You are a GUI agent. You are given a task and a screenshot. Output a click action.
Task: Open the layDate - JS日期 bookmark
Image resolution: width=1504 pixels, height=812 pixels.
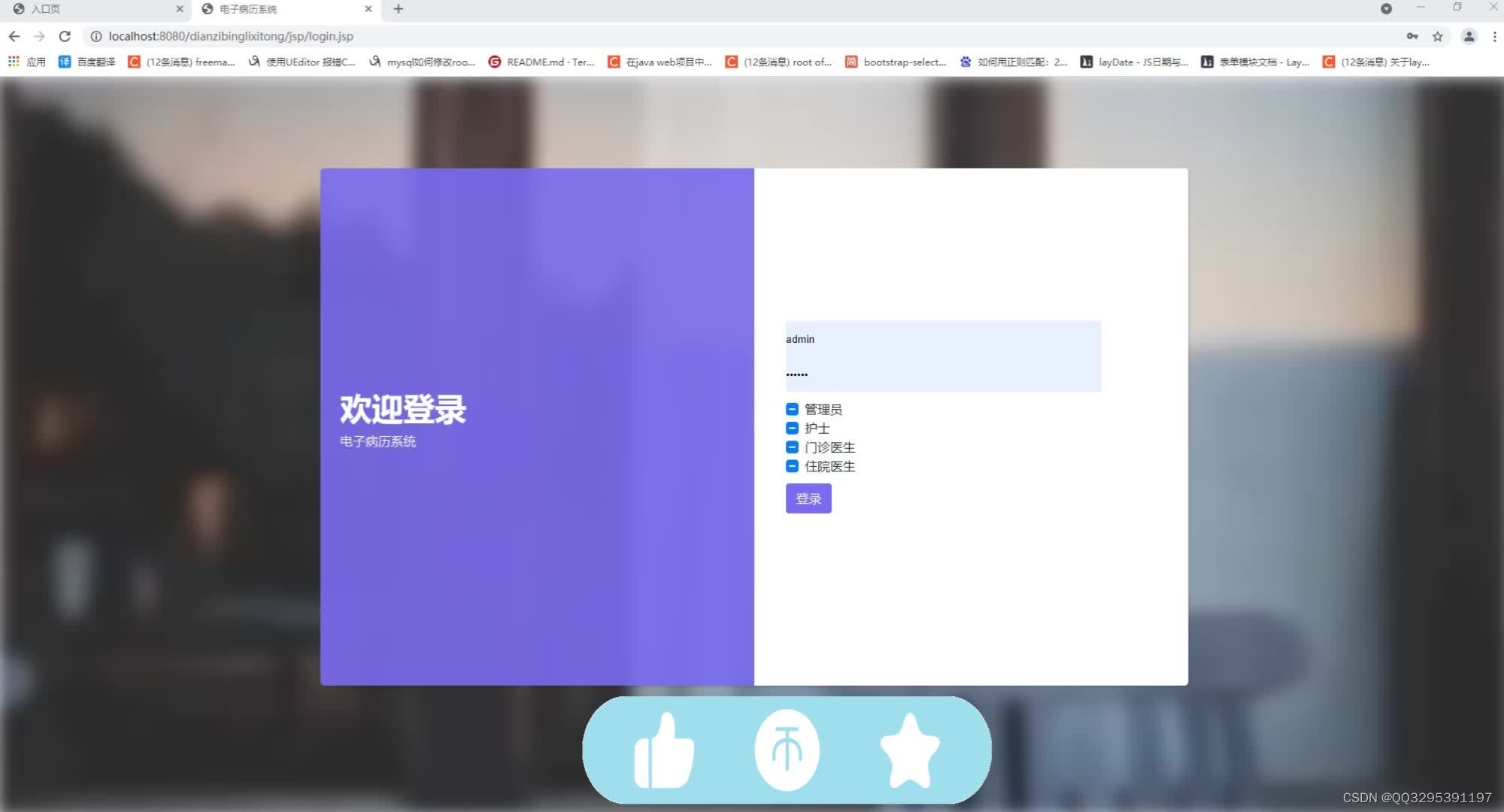pos(1134,62)
